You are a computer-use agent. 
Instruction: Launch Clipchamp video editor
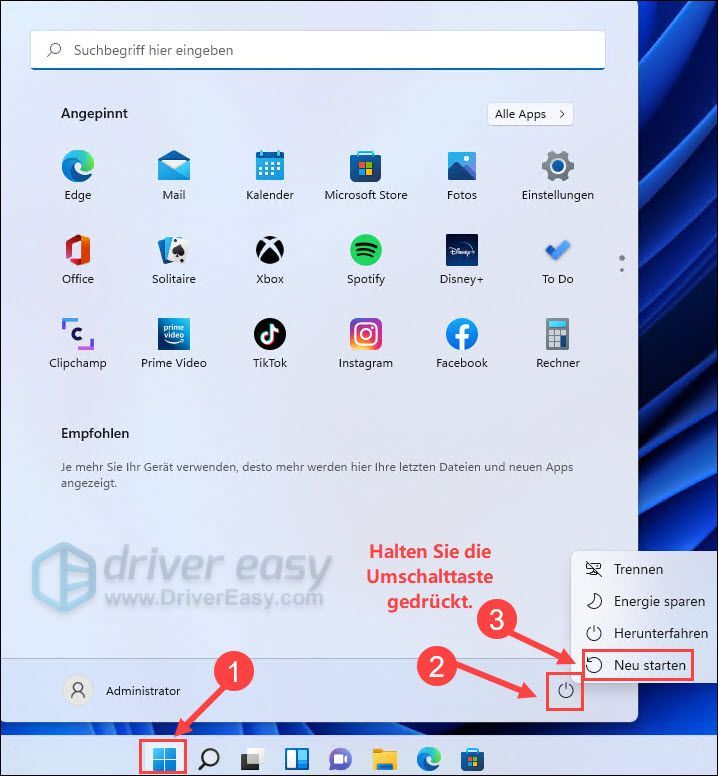[78, 343]
